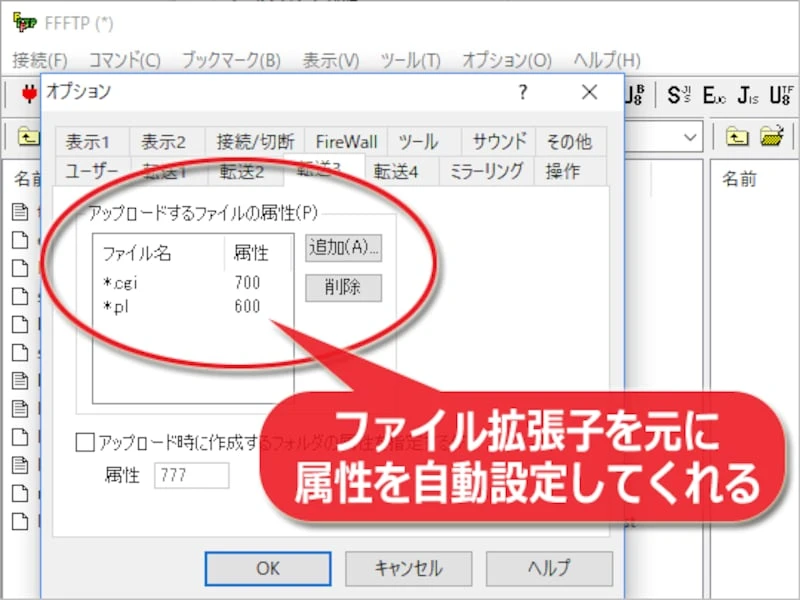The width and height of the screenshot is (800, 600).
Task: Open the オプション(O) menu
Action: pyautogui.click(x=507, y=61)
